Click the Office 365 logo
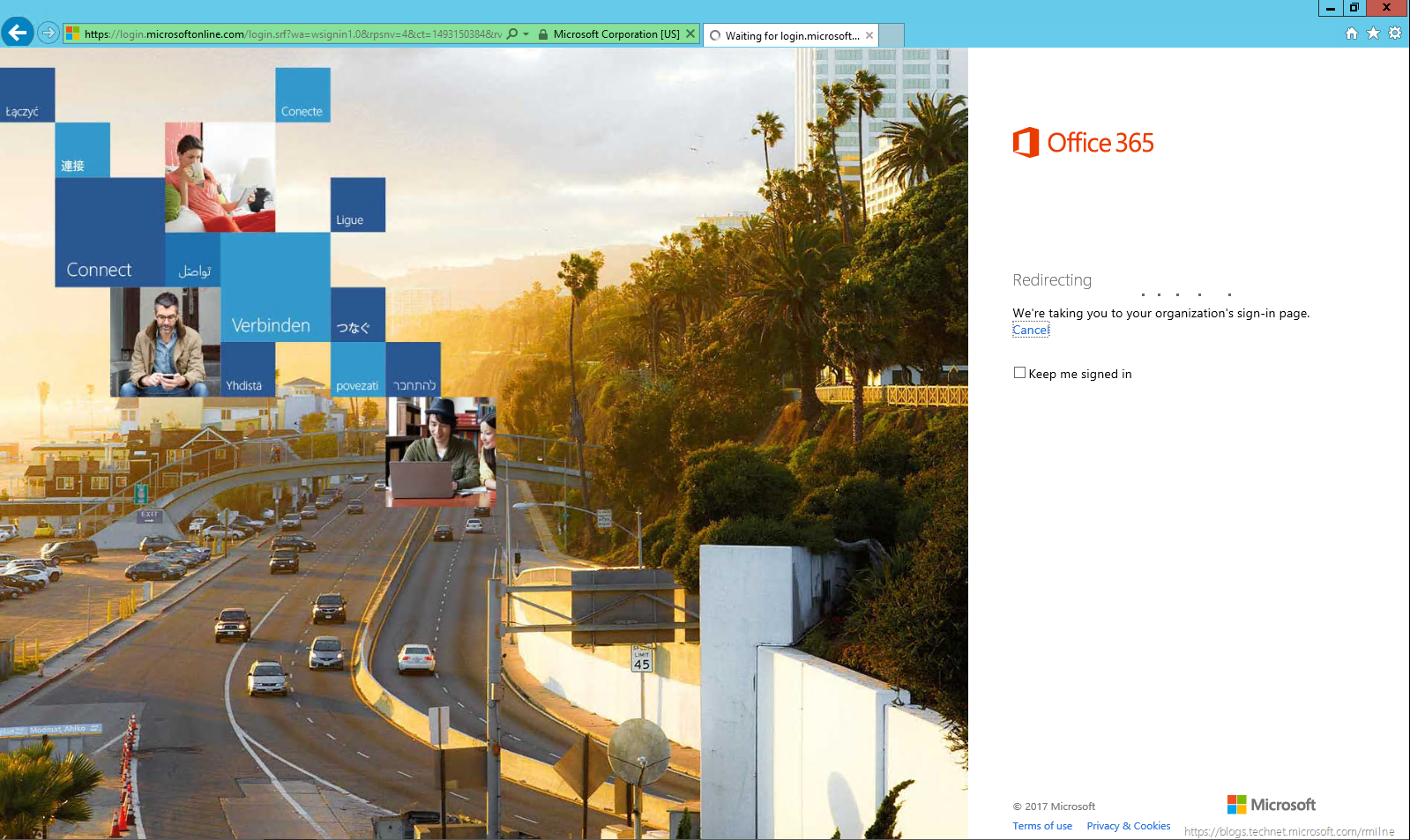This screenshot has height=840, width=1410. click(x=1083, y=142)
